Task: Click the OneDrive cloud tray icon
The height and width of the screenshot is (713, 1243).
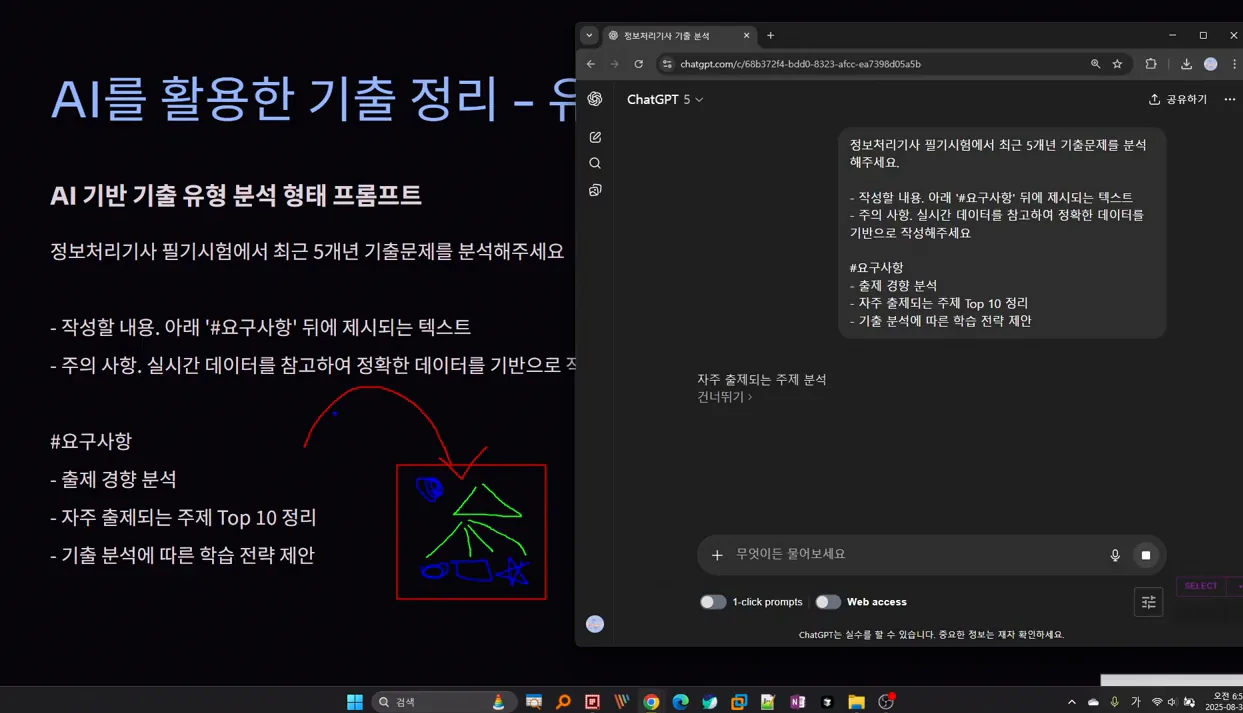Action: [x=1093, y=702]
